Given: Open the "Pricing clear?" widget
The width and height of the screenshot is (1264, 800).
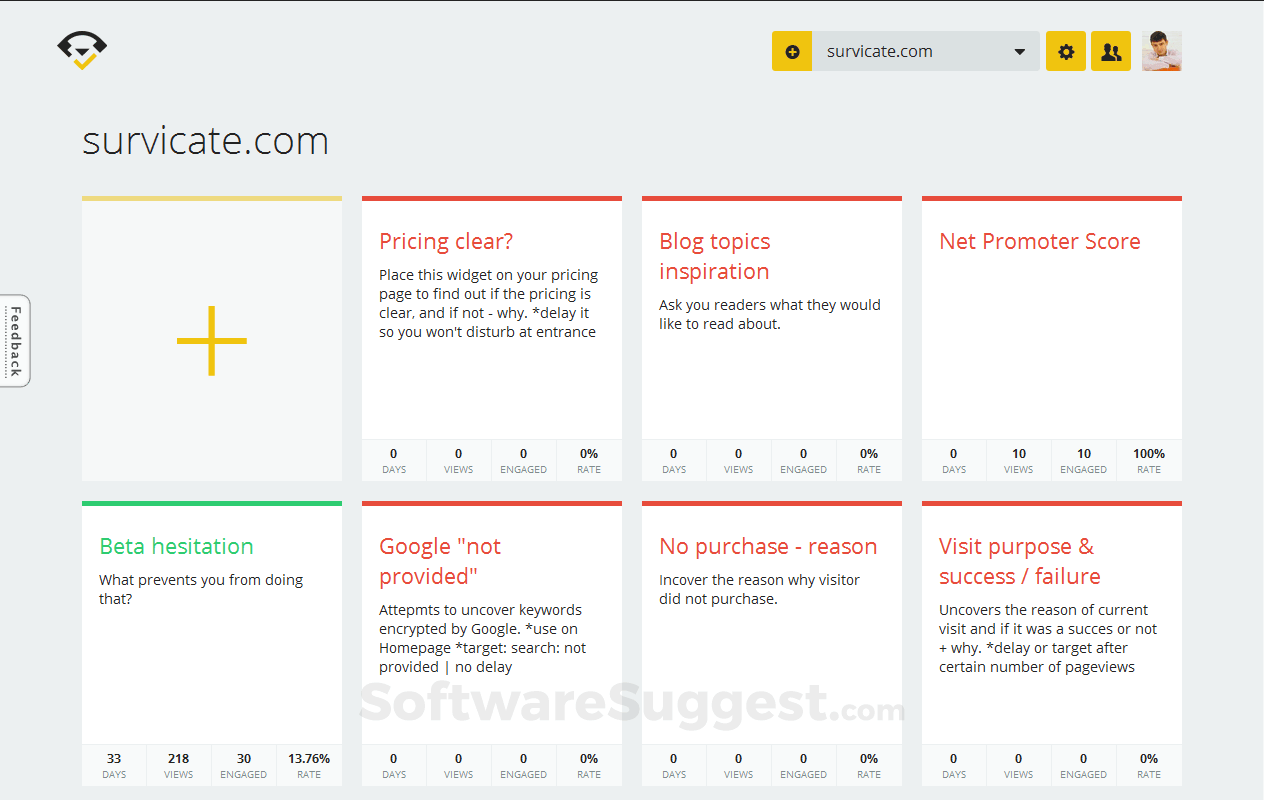Looking at the screenshot, I should tap(446, 241).
